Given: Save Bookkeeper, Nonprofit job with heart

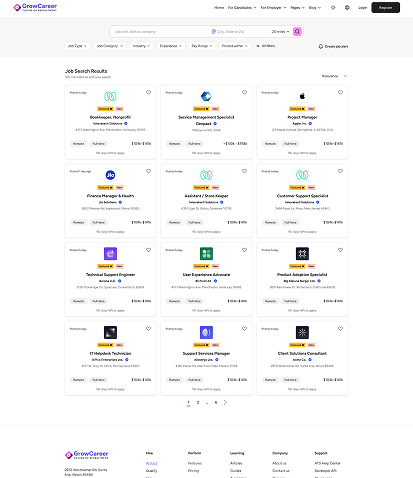Looking at the screenshot, I should tap(148, 92).
